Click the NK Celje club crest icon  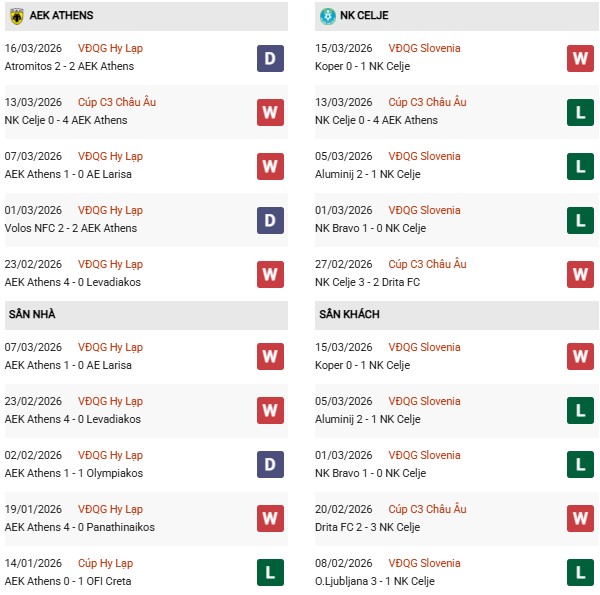[x=326, y=16]
